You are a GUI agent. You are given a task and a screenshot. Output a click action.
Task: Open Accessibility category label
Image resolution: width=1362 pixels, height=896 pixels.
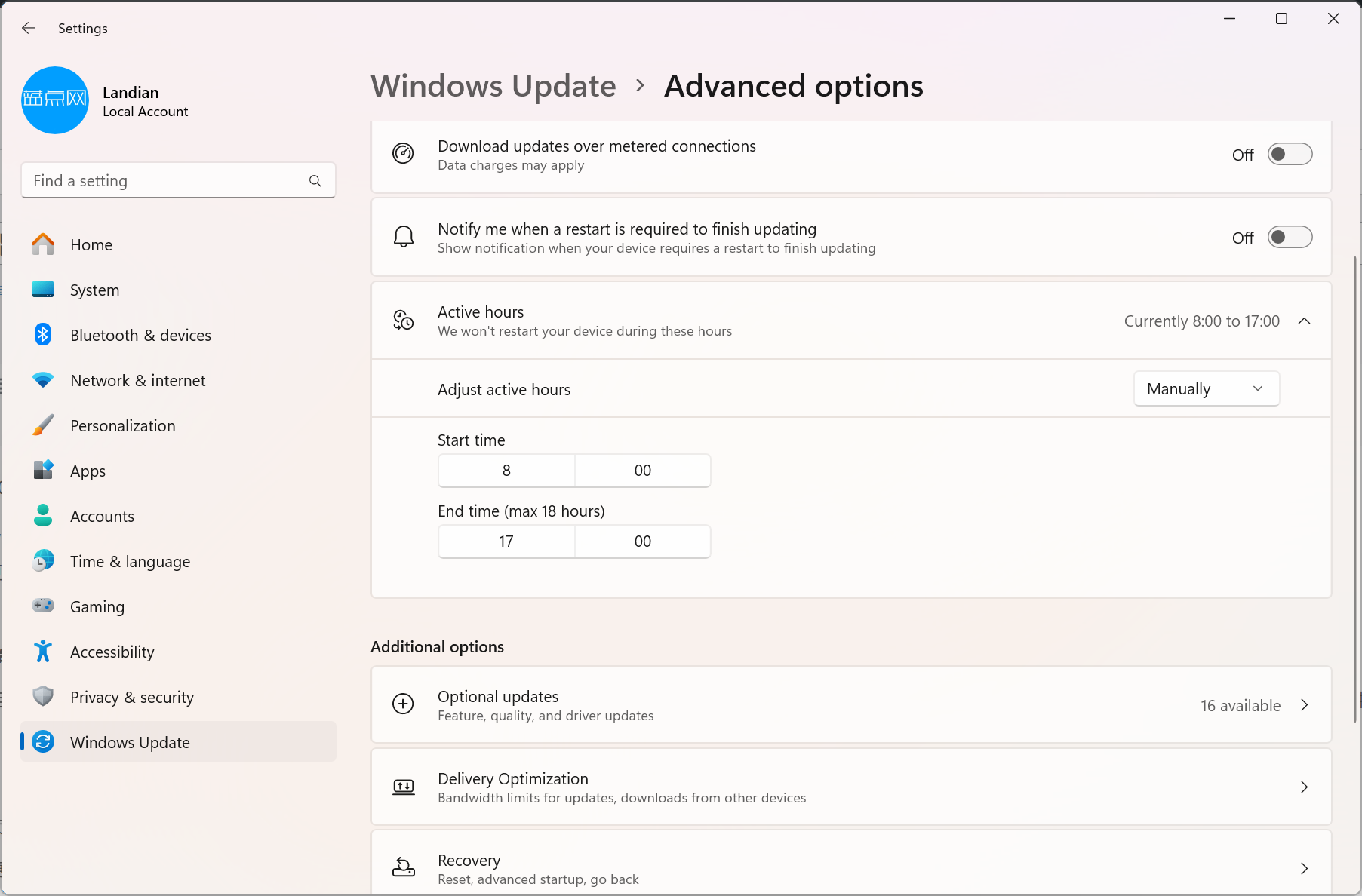point(112,652)
